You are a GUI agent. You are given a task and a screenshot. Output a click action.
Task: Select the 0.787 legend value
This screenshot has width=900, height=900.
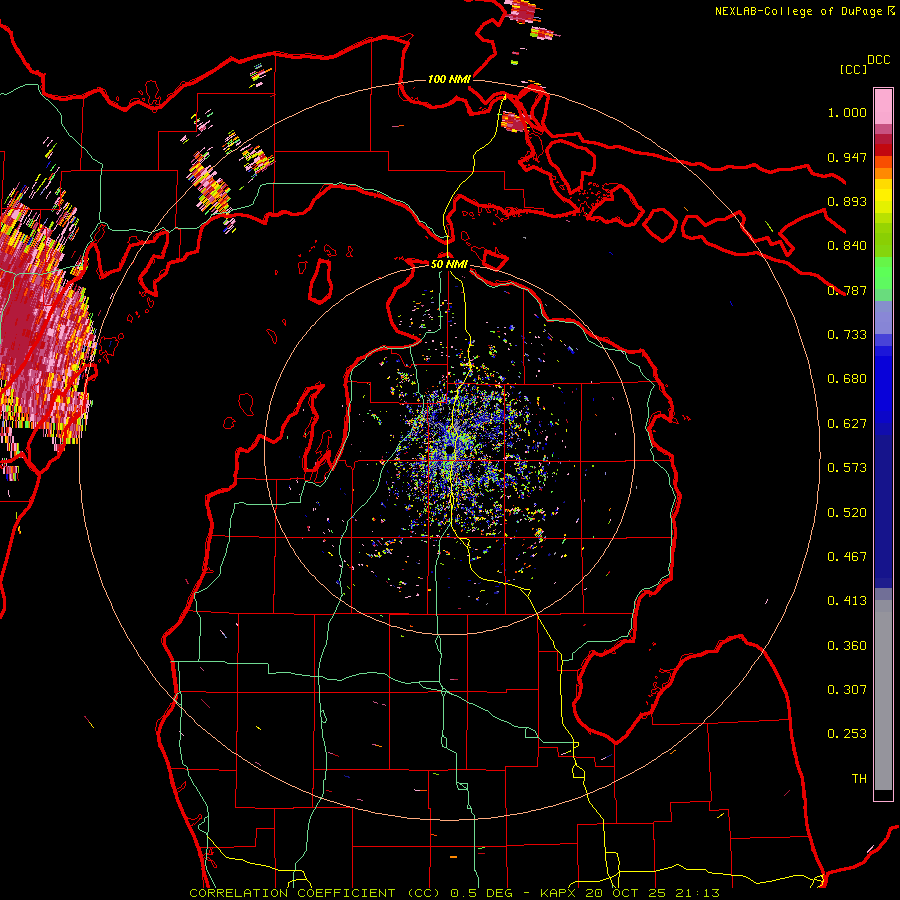point(847,290)
